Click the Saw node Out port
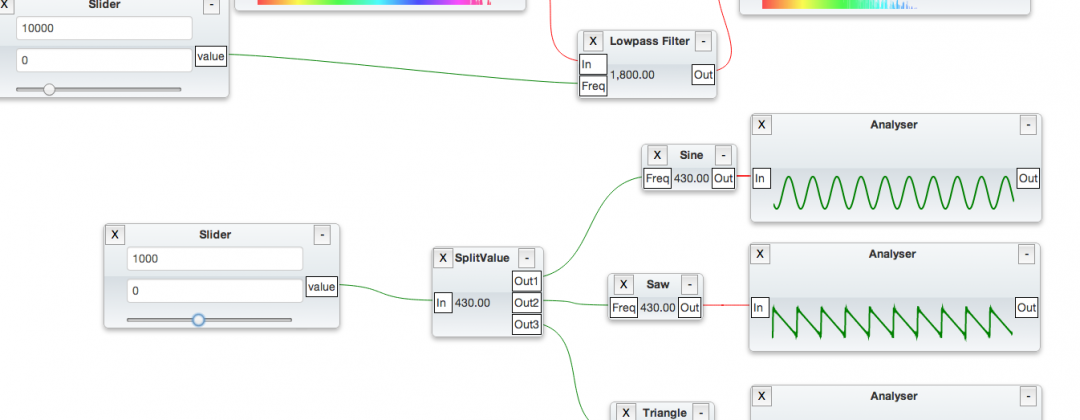The height and width of the screenshot is (420, 1080). point(689,308)
